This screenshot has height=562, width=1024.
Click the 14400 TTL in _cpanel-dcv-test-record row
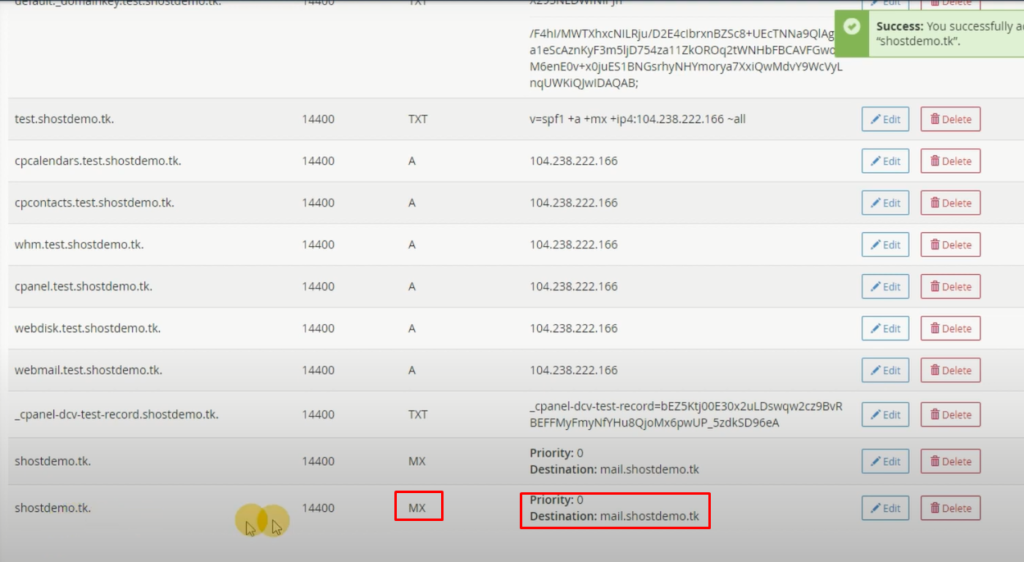click(318, 414)
